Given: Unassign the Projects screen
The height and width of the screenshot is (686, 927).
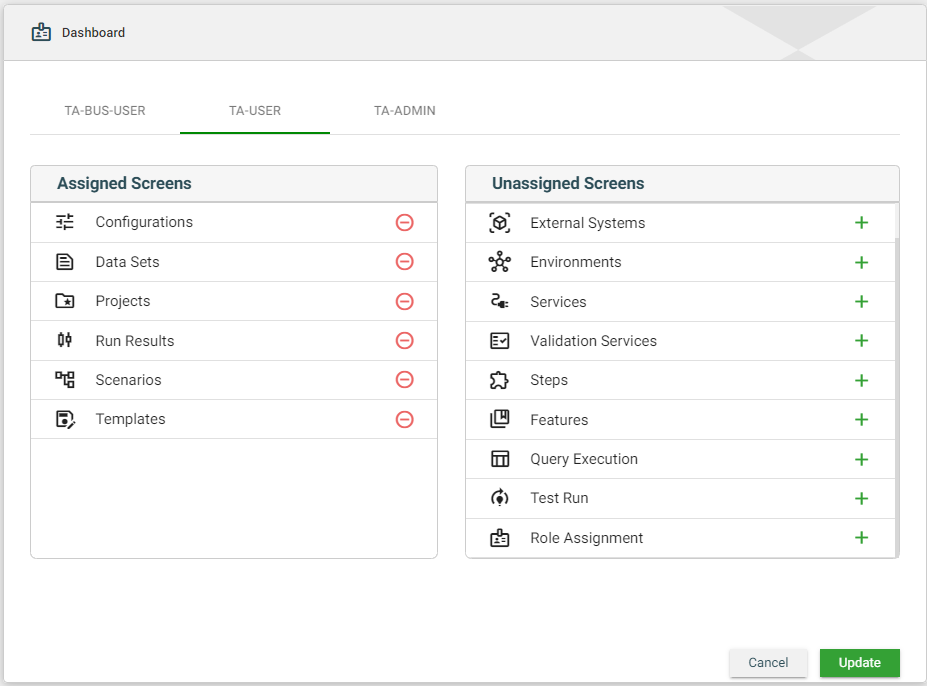Looking at the screenshot, I should point(404,301).
